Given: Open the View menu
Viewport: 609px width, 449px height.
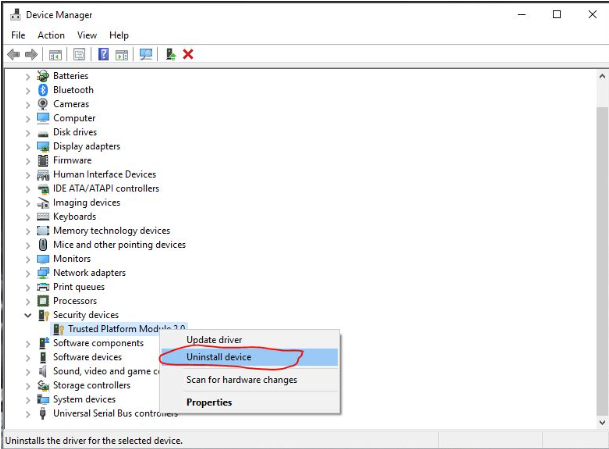Looking at the screenshot, I should pyautogui.click(x=87, y=35).
